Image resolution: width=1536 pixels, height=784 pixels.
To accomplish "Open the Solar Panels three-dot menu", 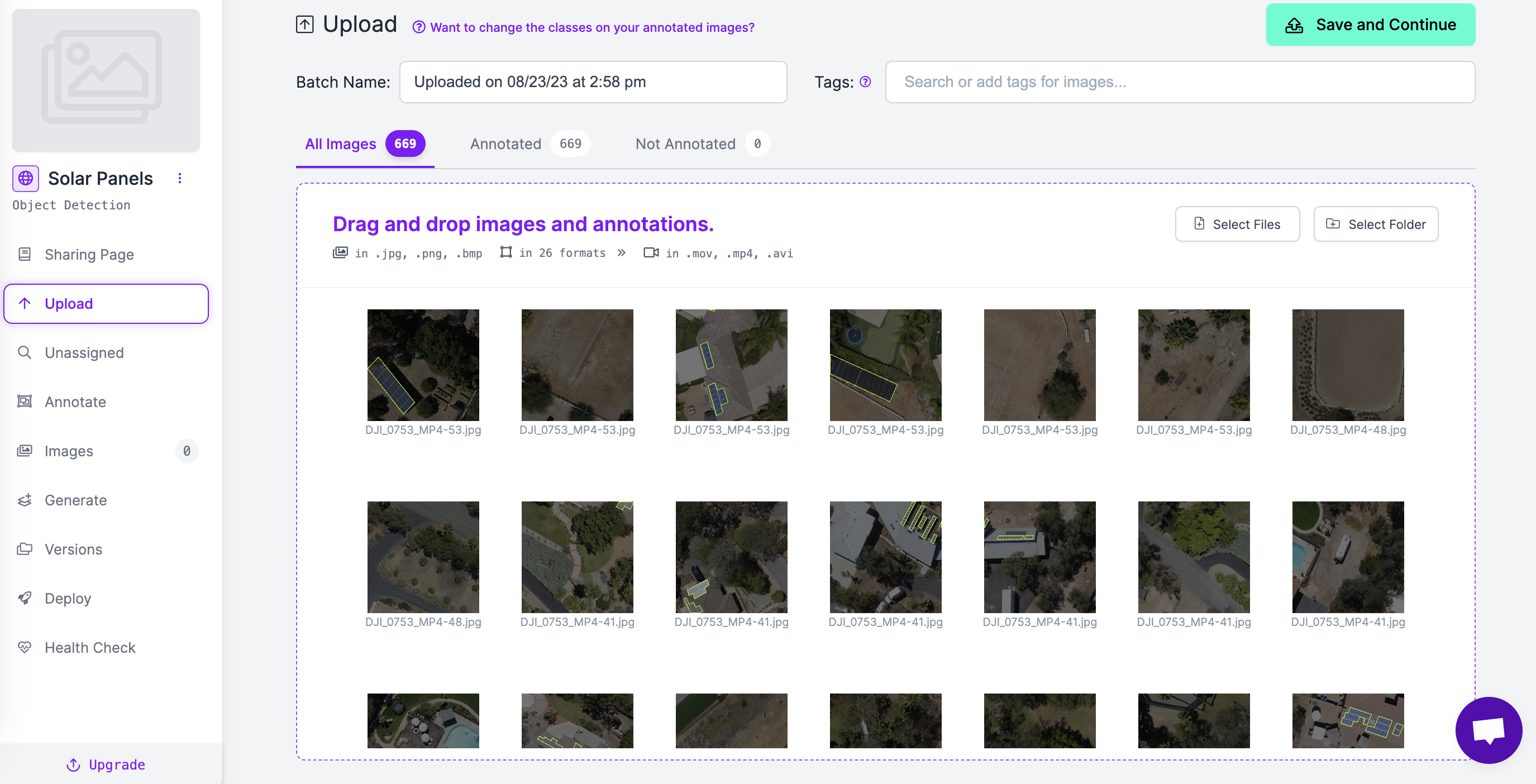I will tap(179, 178).
